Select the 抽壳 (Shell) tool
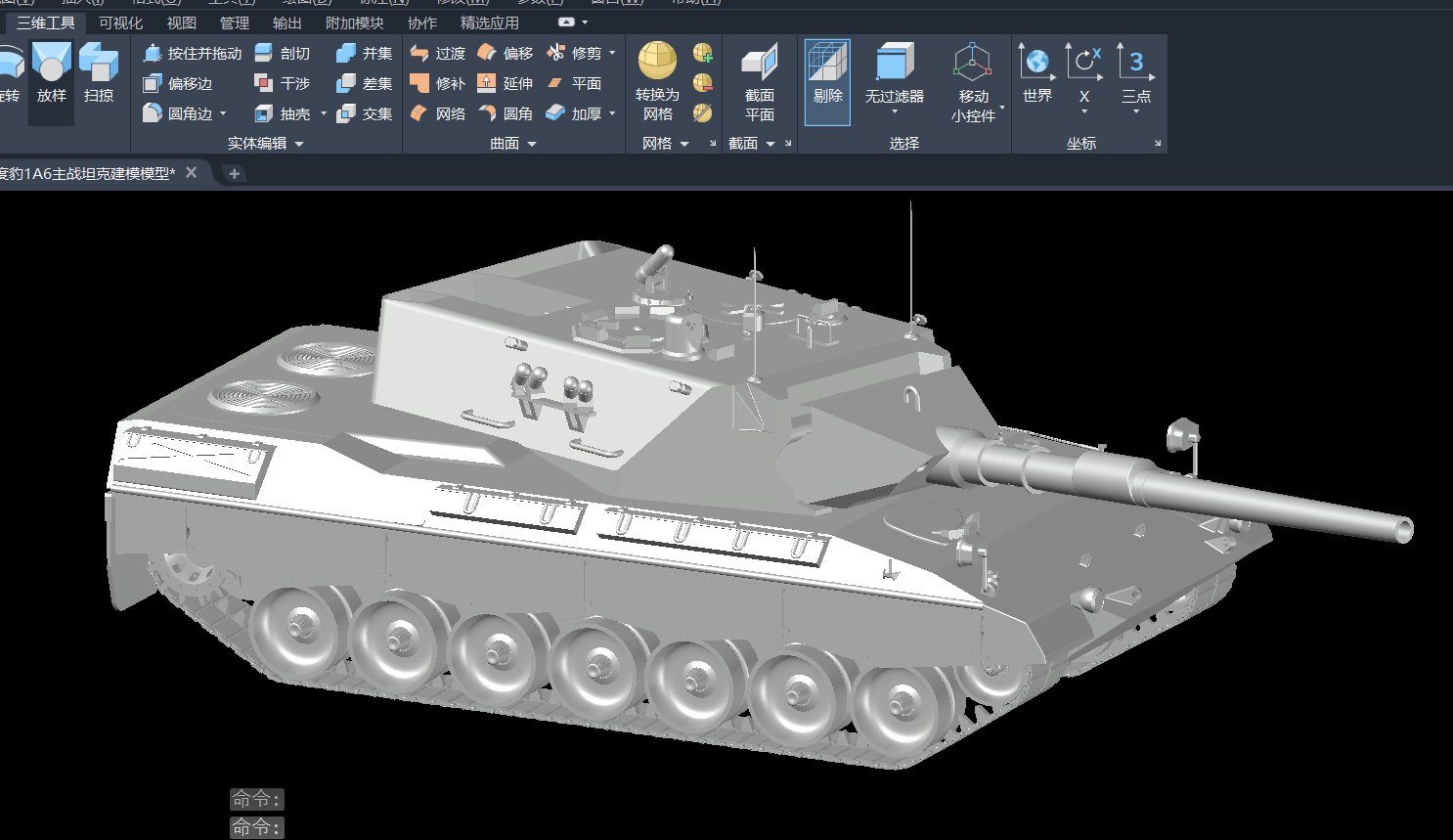The height and width of the screenshot is (840, 1453). coord(283,113)
